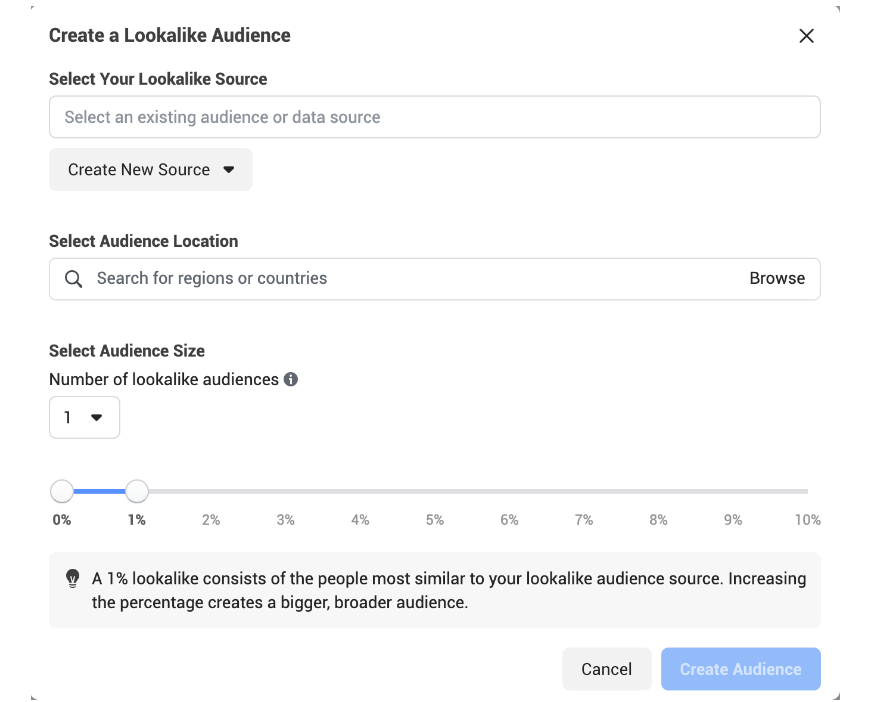Open the Create New Source dropdown

[x=150, y=170]
